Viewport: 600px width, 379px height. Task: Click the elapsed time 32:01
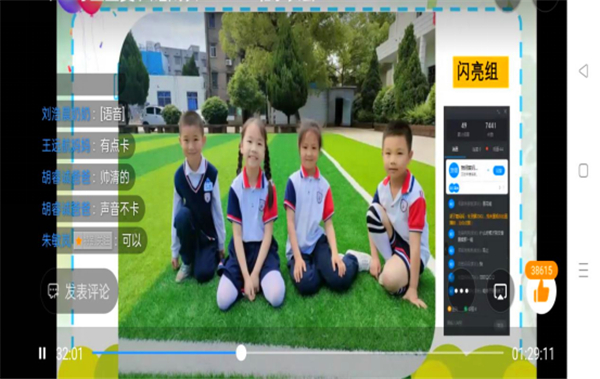[69, 353]
